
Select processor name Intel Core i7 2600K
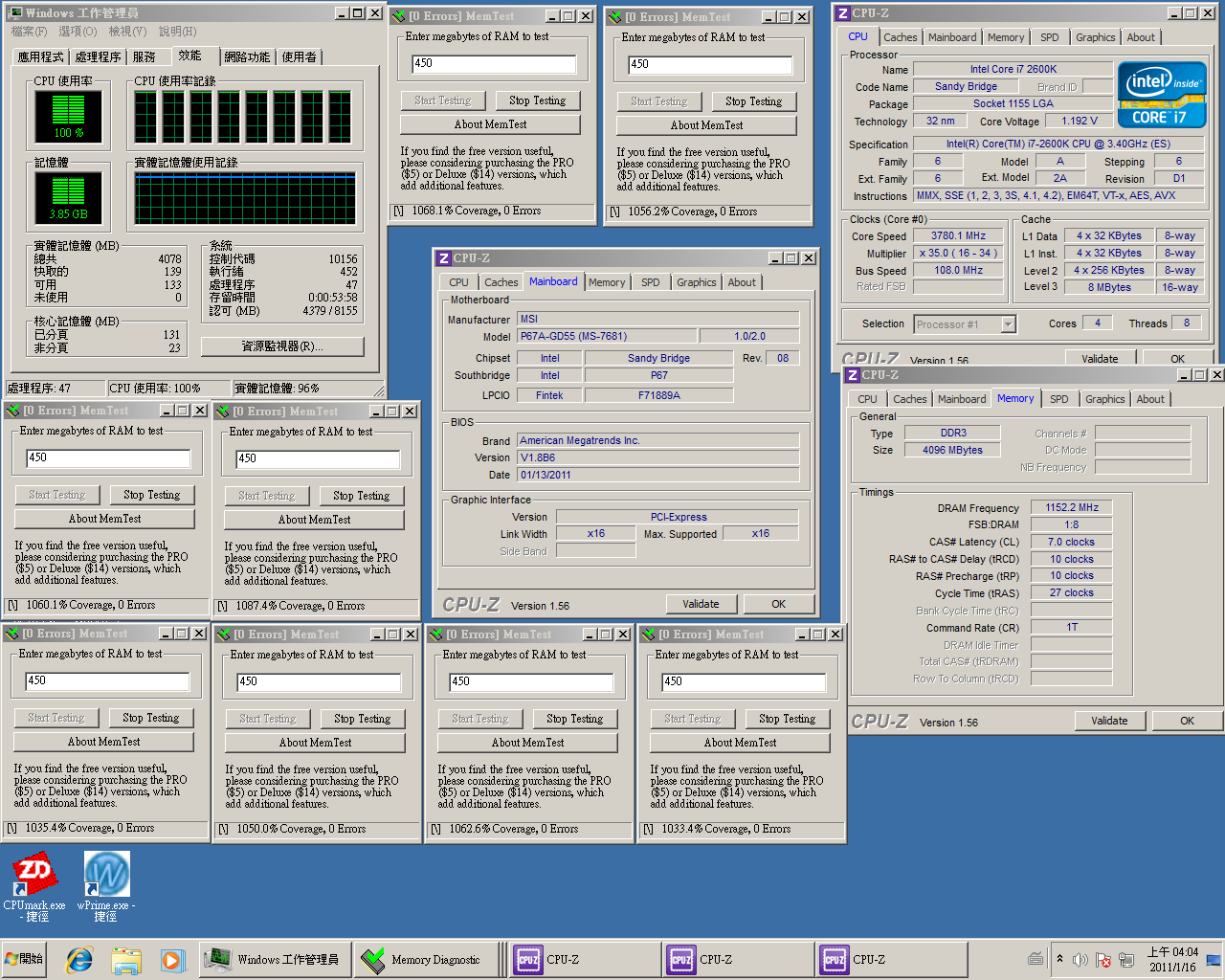(1013, 69)
